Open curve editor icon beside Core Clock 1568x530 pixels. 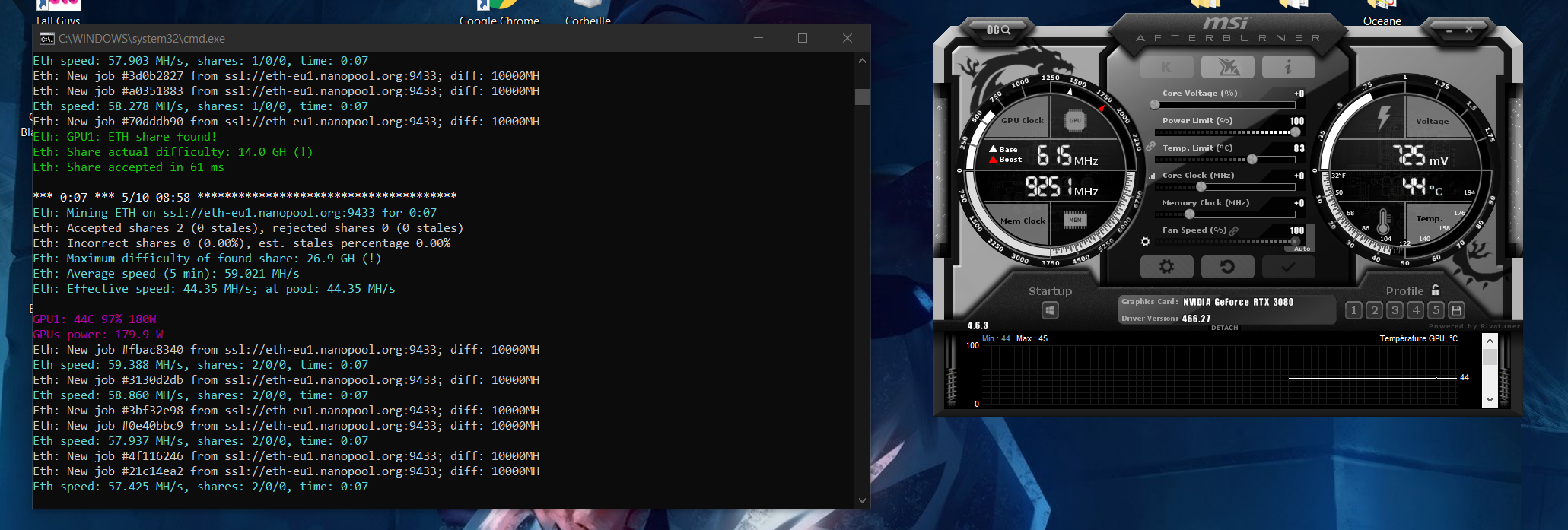(x=1152, y=176)
